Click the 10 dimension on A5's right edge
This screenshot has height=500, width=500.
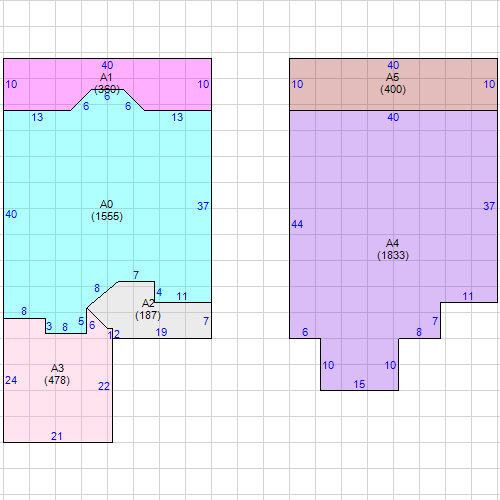pos(489,84)
